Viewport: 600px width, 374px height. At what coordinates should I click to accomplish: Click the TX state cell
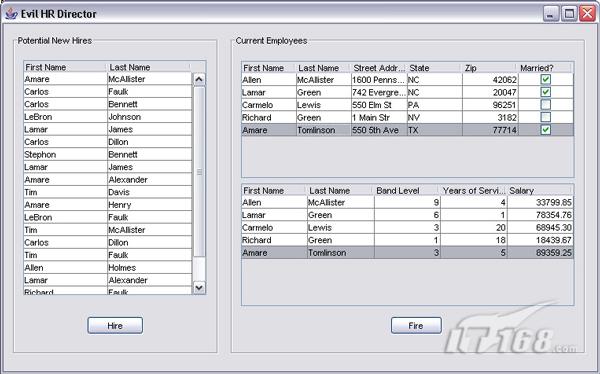(x=435, y=130)
